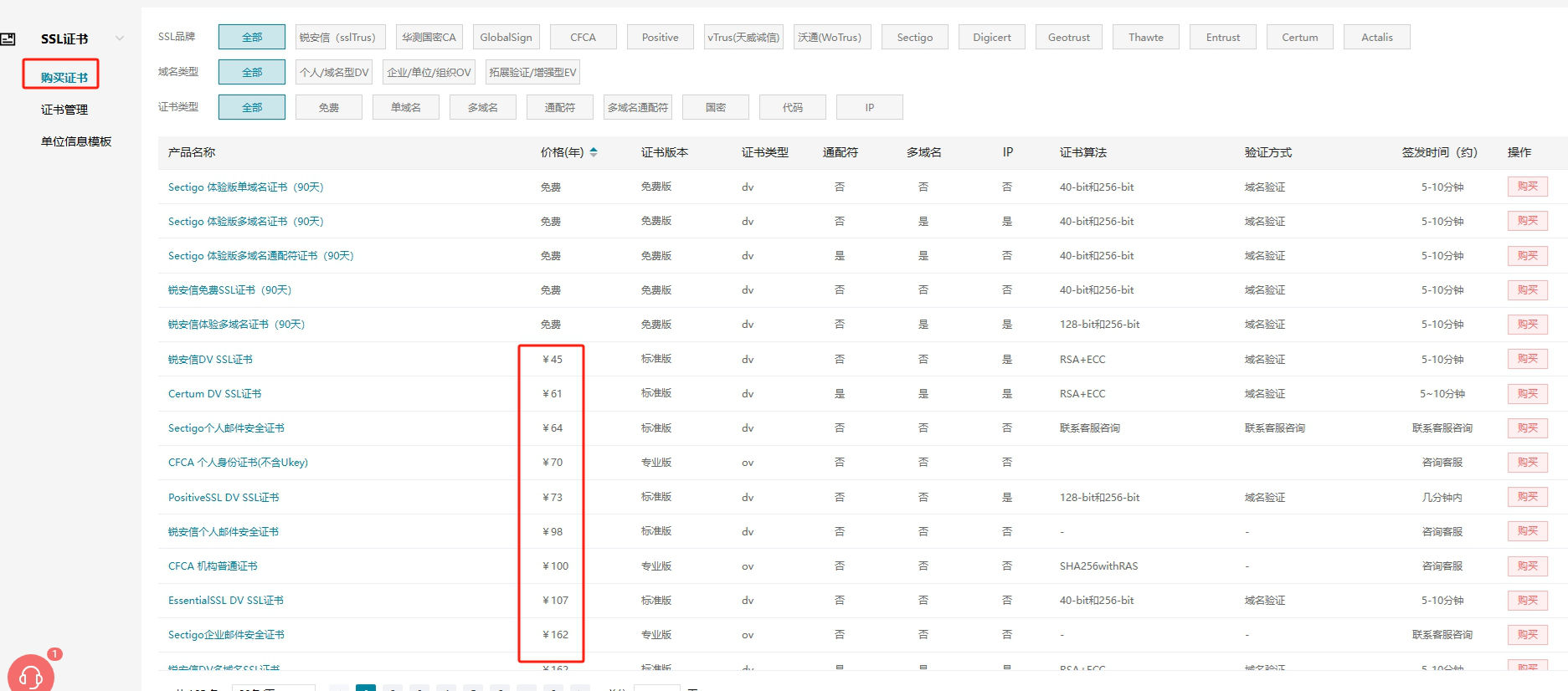
Task: Click 购买 for CFCA 机构普通证书
Action: pyautogui.click(x=1527, y=566)
